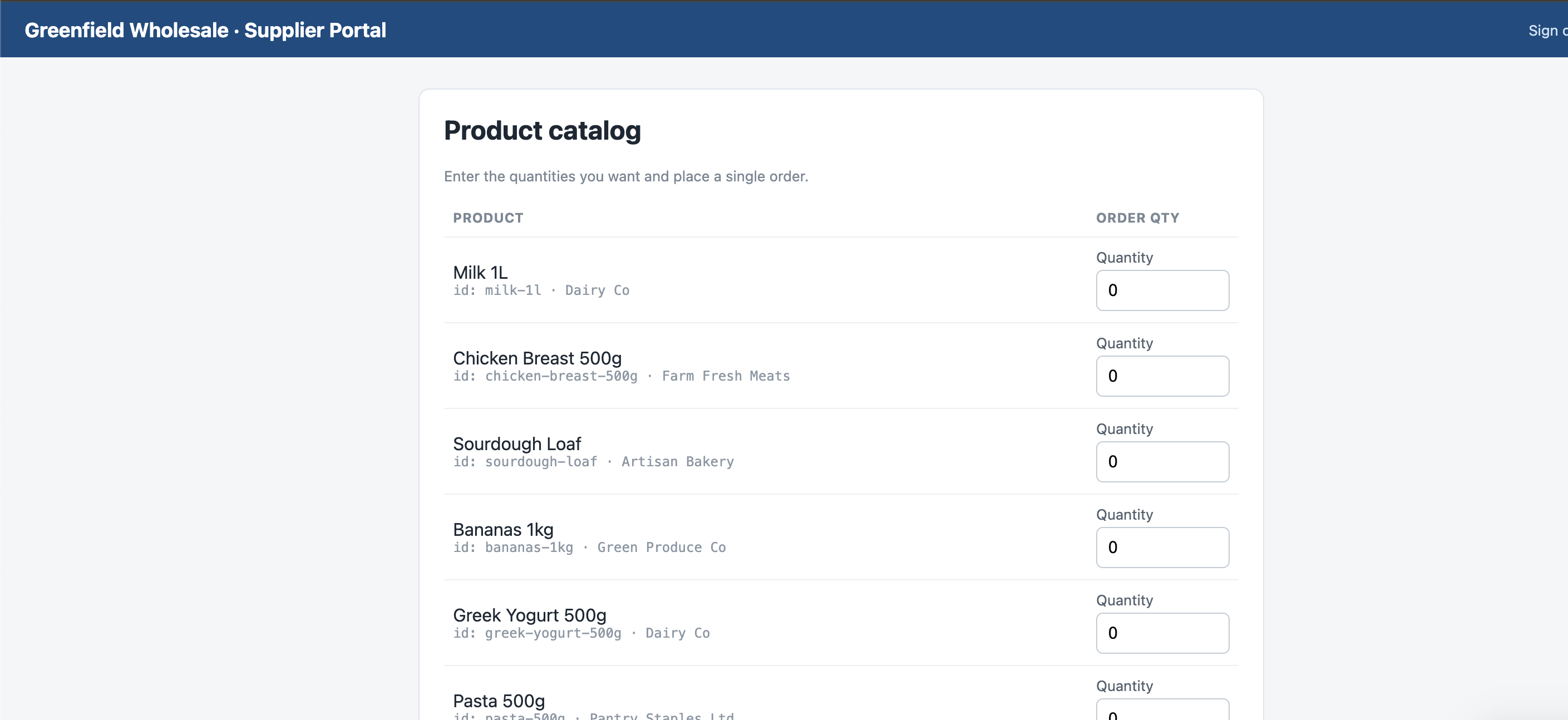Select the Sourdough Loaf product row

click(841, 451)
